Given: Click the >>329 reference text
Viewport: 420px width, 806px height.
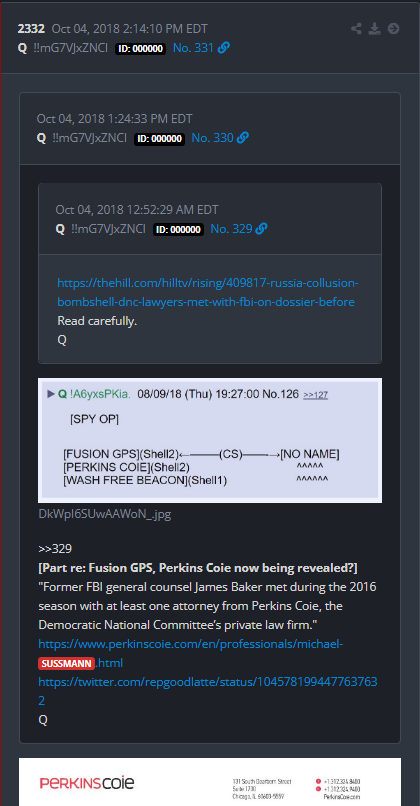Looking at the screenshot, I should click(x=55, y=549).
